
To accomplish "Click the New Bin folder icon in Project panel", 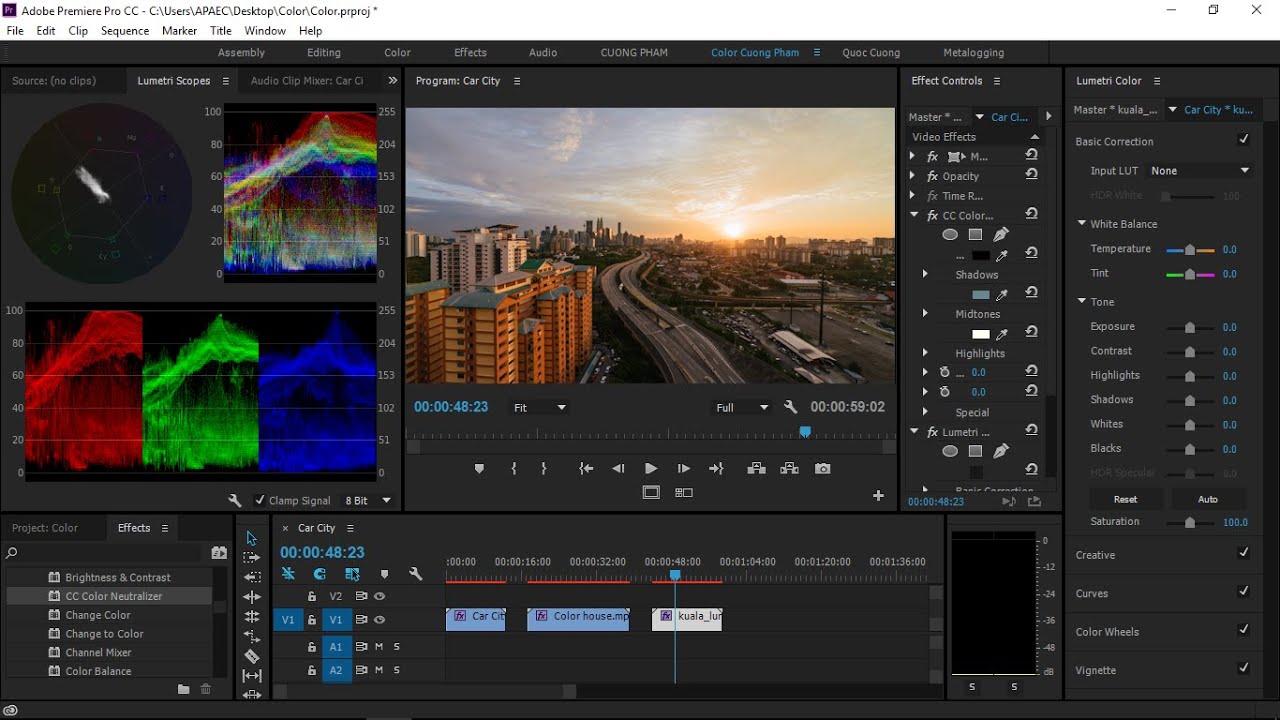I will (183, 689).
